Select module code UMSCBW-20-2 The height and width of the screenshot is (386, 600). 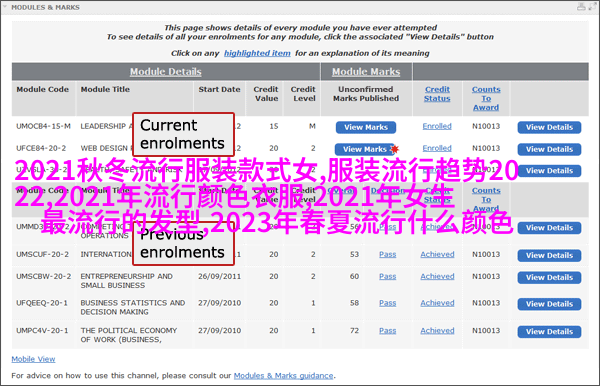click(44, 276)
